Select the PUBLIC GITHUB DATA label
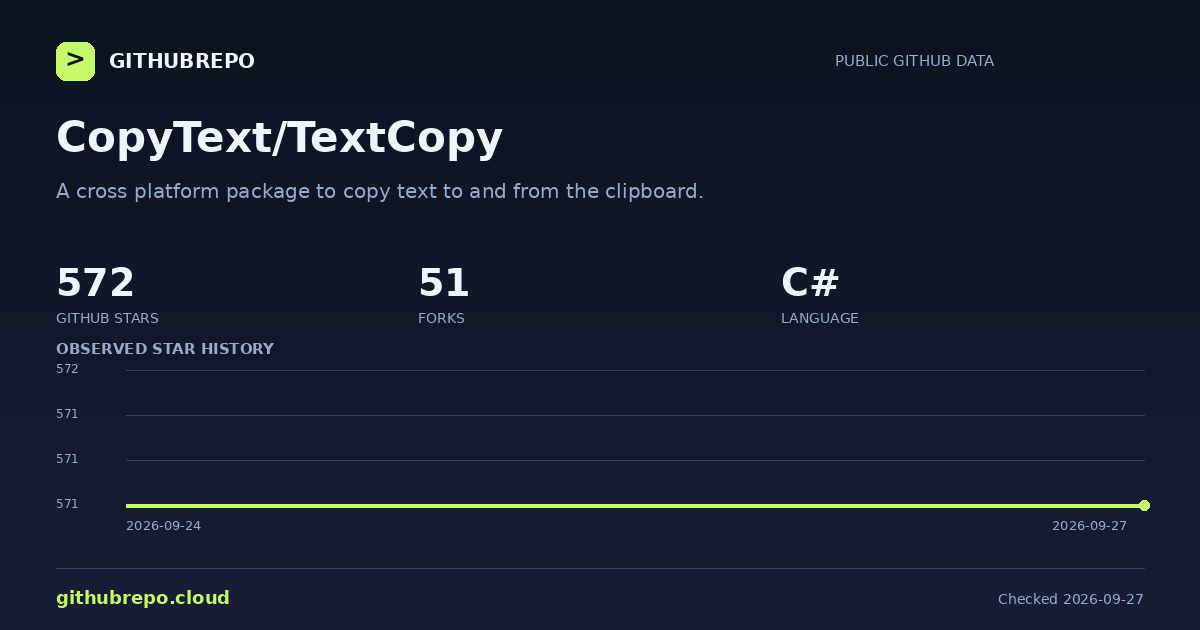This screenshot has height=630, width=1200. pyautogui.click(x=914, y=61)
